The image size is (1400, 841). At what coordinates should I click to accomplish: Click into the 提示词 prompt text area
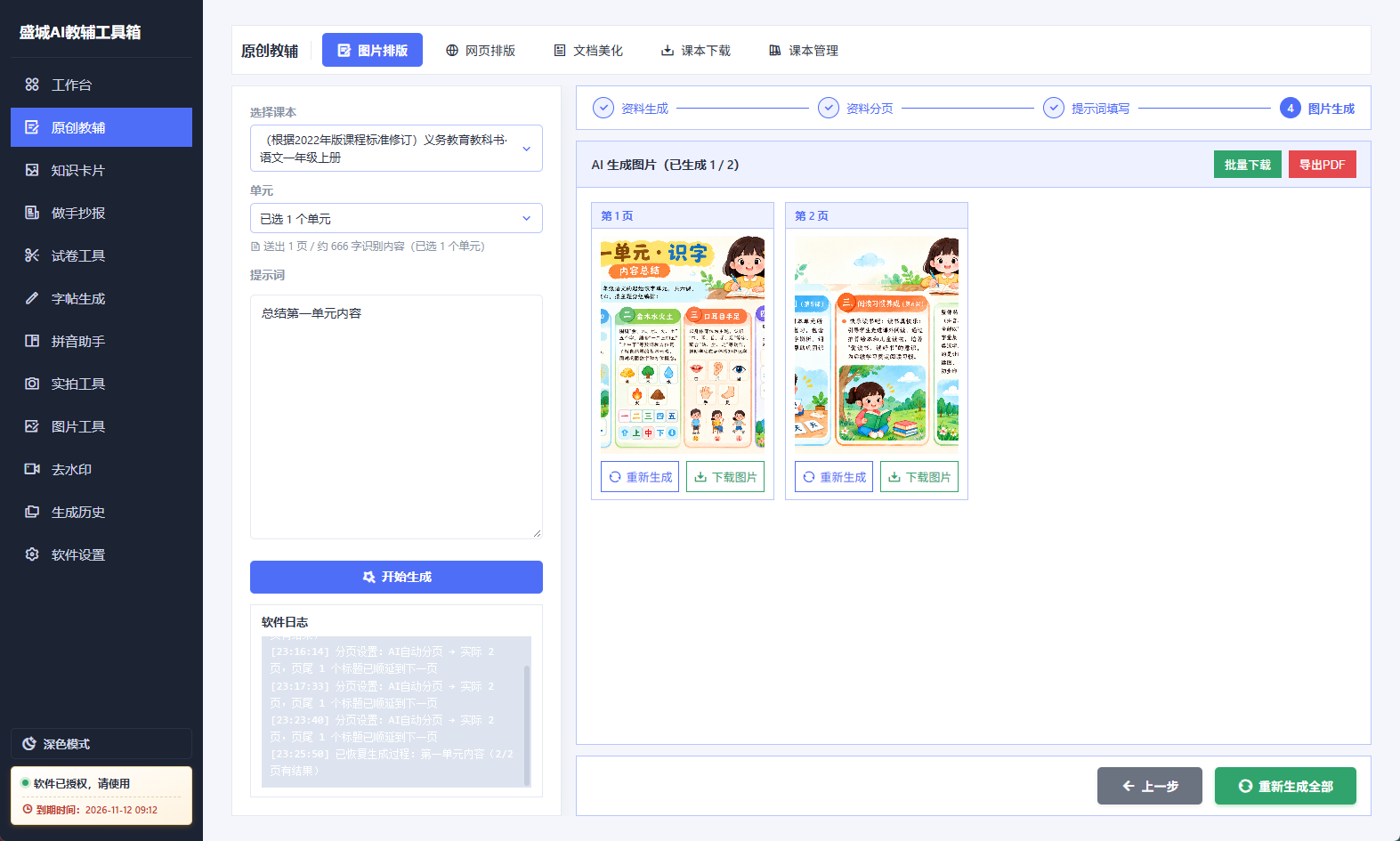[396, 416]
